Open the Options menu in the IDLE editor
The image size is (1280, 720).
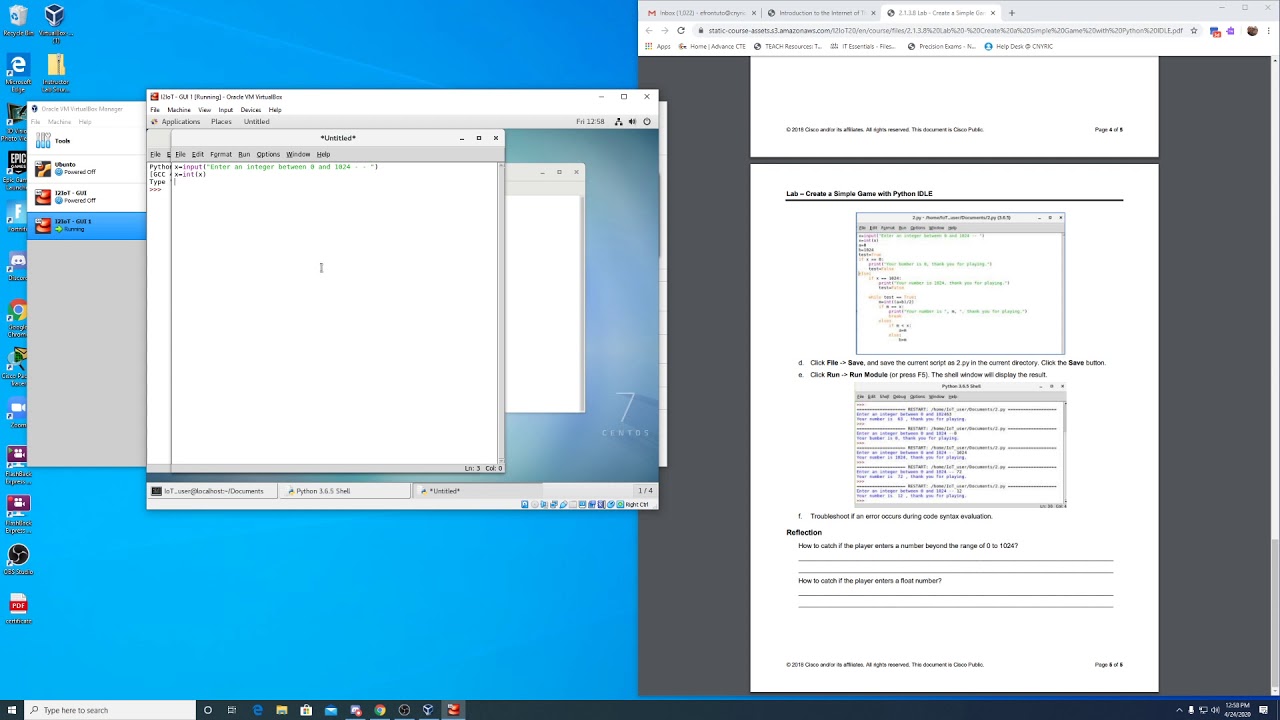tap(268, 155)
